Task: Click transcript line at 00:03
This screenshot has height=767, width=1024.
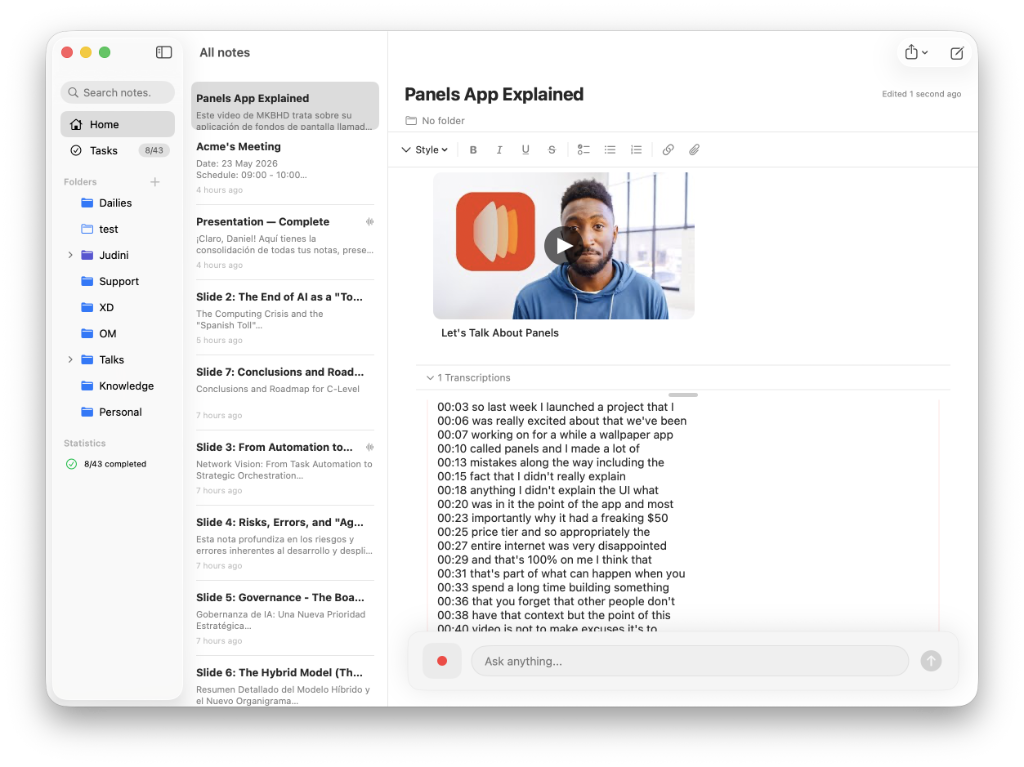Action: click(556, 407)
